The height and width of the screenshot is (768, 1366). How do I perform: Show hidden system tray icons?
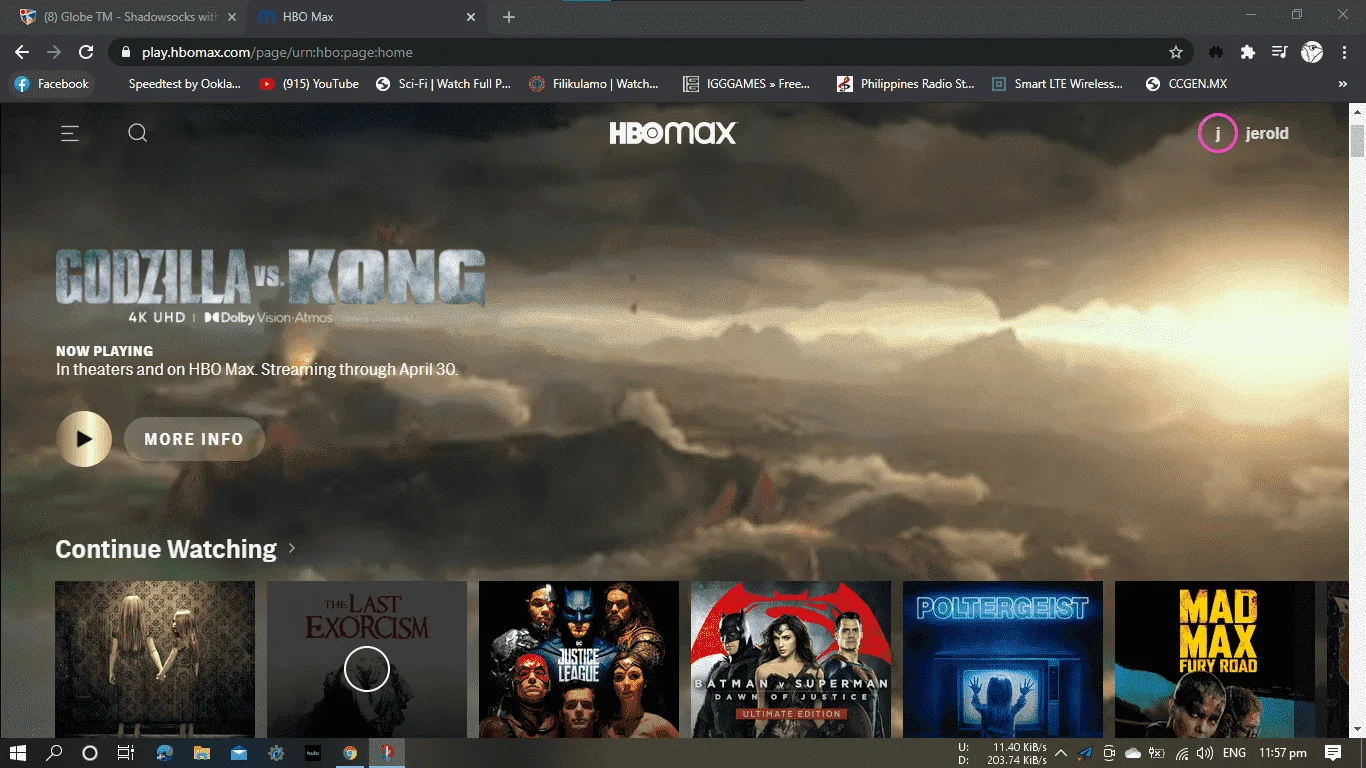(1061, 753)
